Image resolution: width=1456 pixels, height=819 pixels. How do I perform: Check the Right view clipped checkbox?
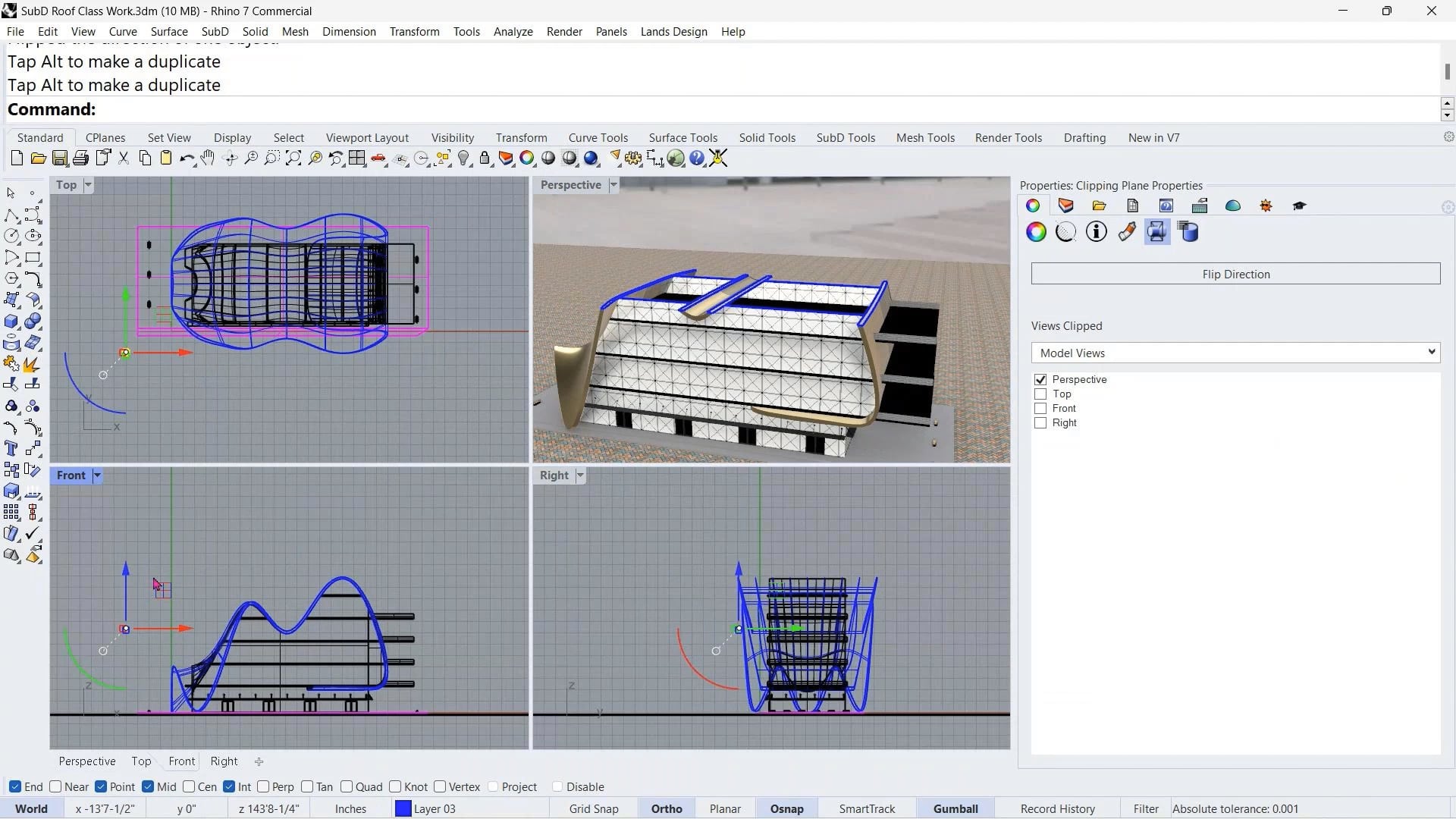[1040, 422]
